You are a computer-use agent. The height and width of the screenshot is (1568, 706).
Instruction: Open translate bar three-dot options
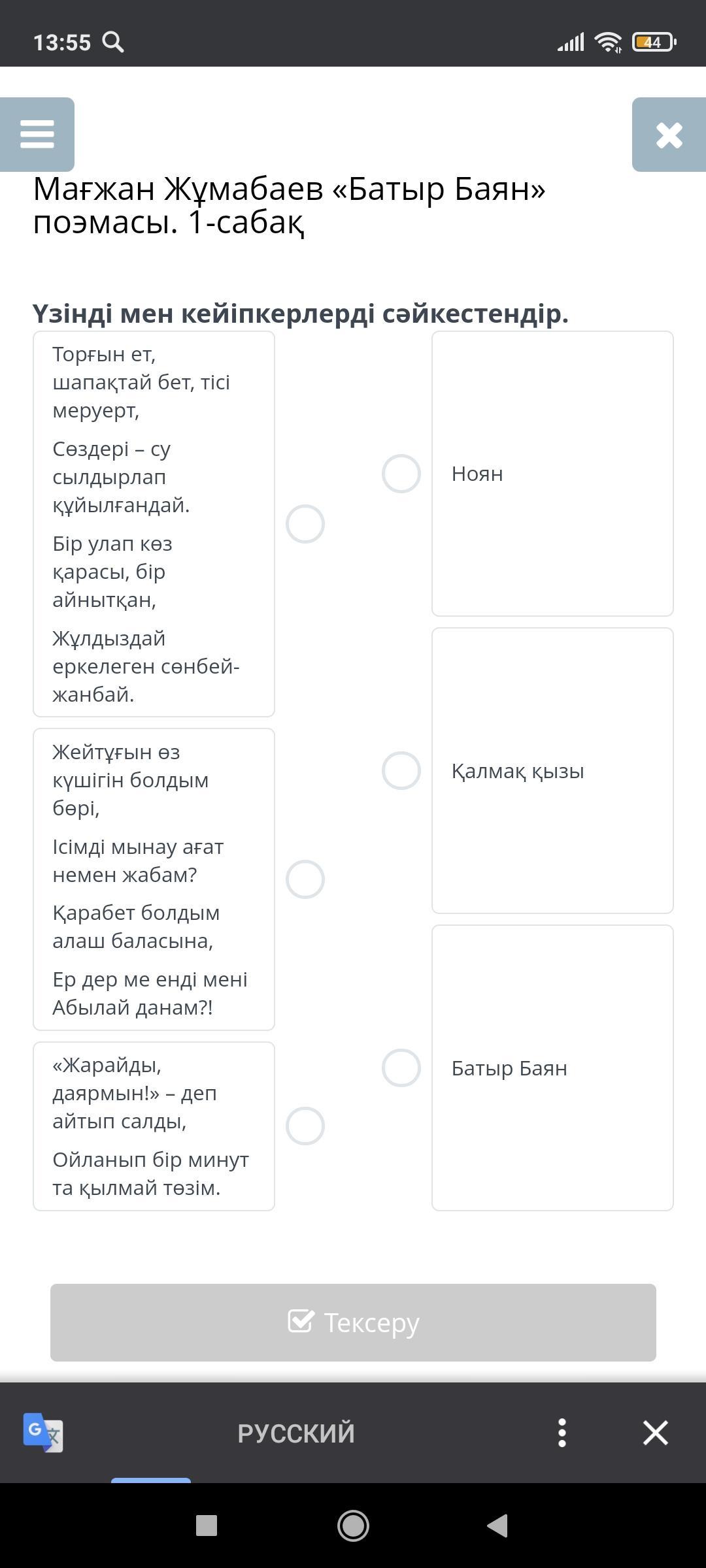click(562, 1433)
